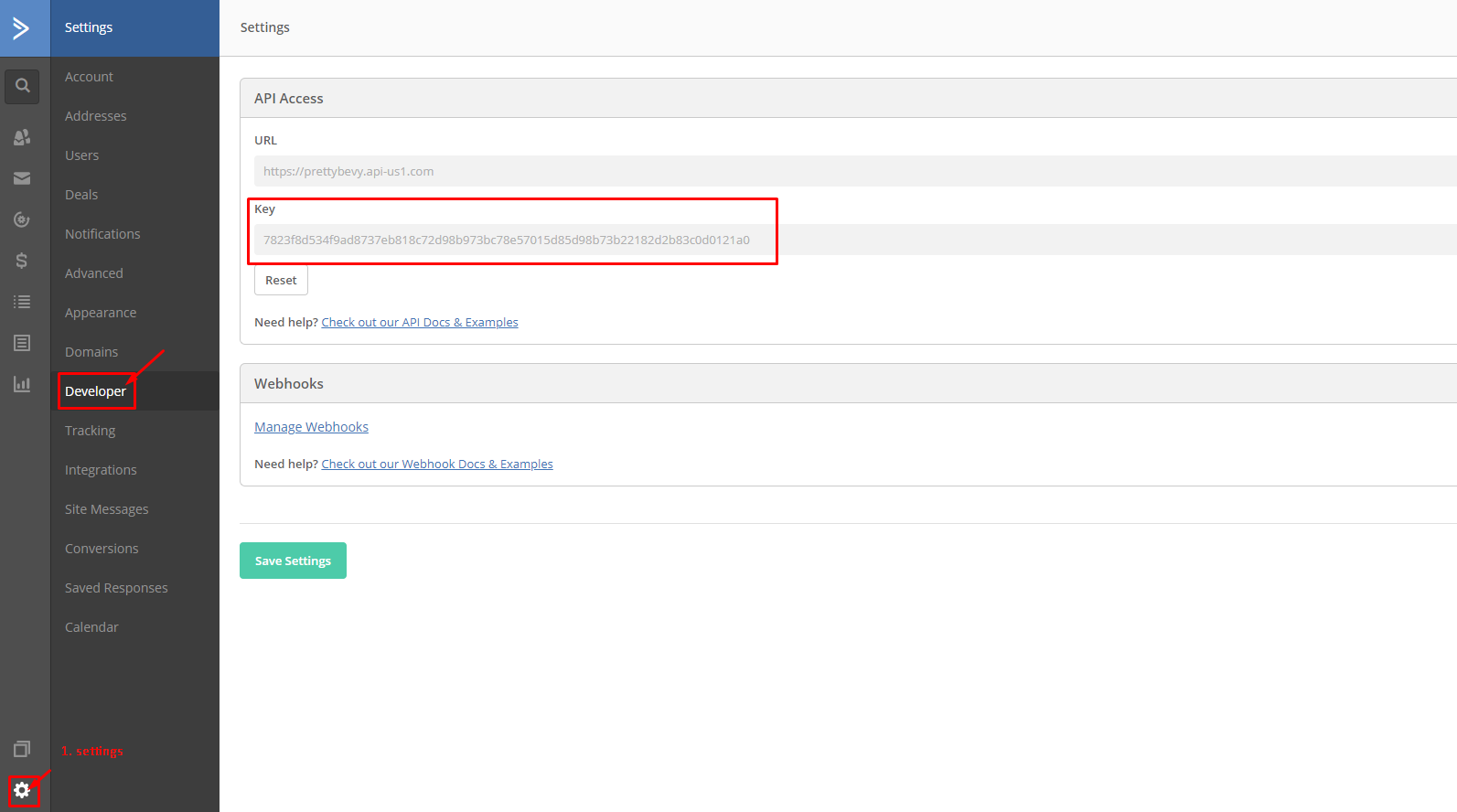Click the settings gear icon
1457x812 pixels.
point(22,790)
